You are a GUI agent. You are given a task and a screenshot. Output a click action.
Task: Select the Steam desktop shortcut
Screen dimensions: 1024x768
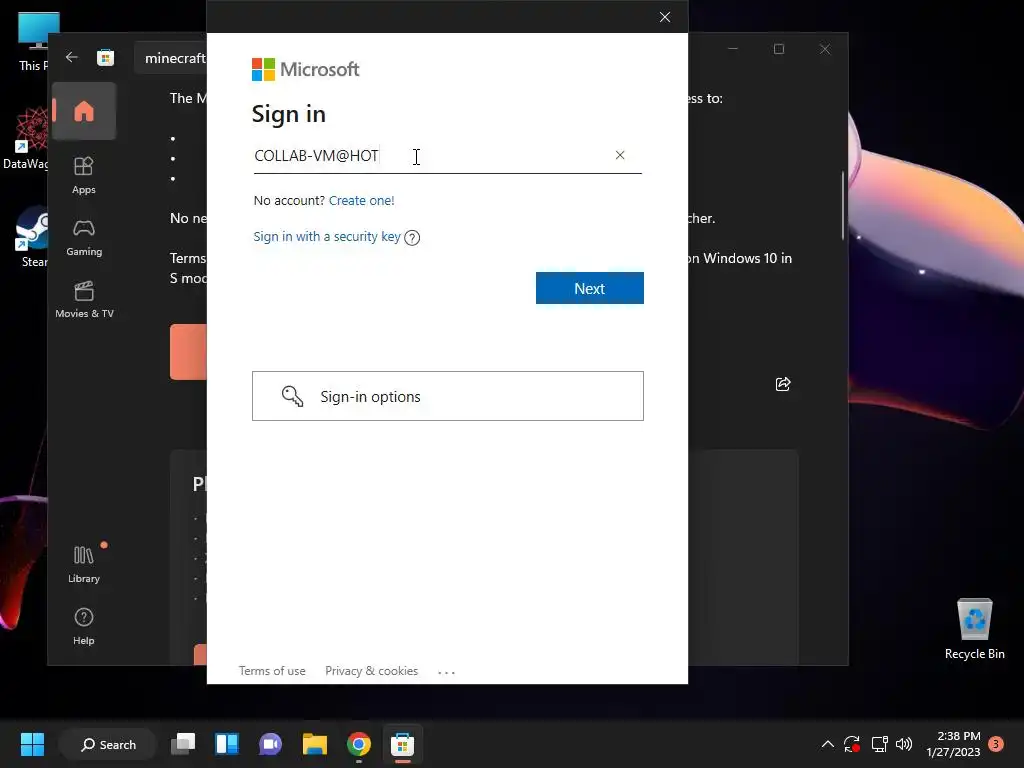pos(31,238)
